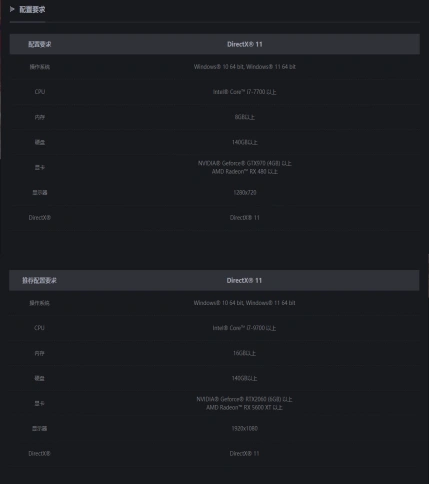The width and height of the screenshot is (429, 484).
Task: Click the 140GB以上 value in recommended table
Action: pyautogui.click(x=244, y=378)
